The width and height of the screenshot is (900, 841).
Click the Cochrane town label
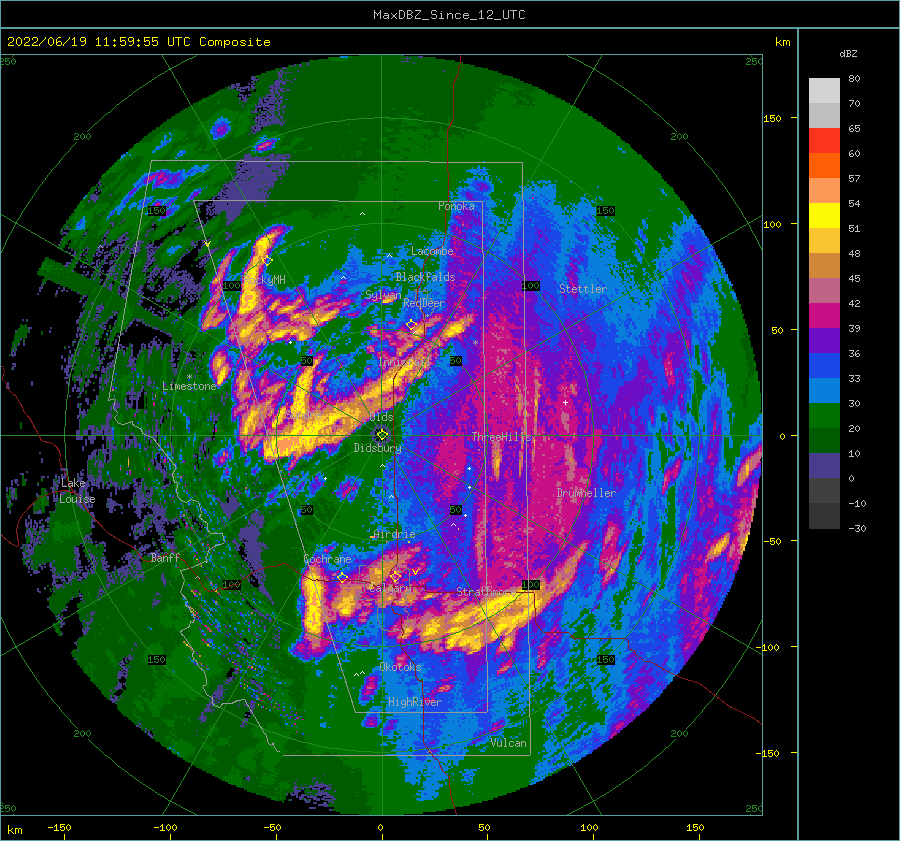(x=327, y=559)
